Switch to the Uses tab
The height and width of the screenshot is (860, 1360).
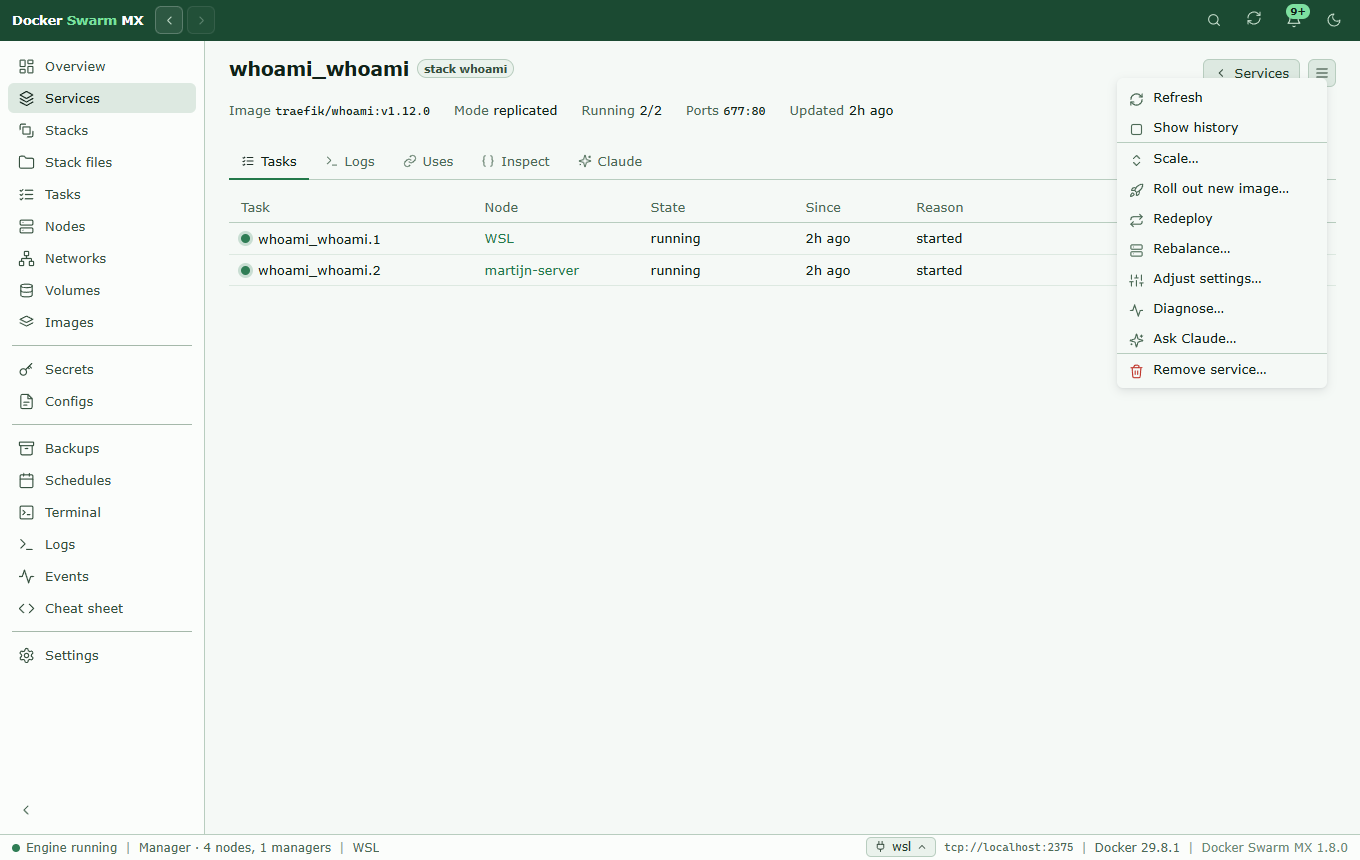tap(428, 161)
